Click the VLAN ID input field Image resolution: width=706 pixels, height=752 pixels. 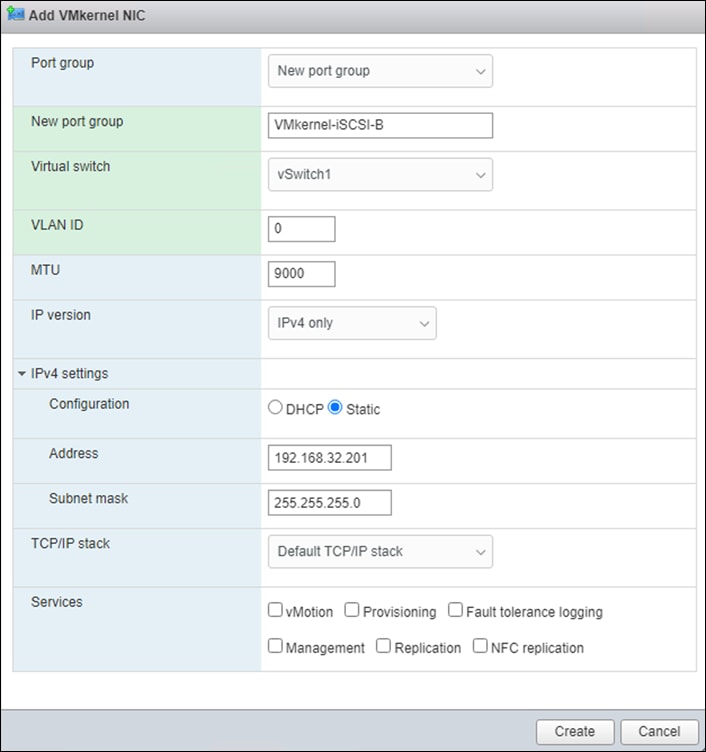[x=302, y=229]
